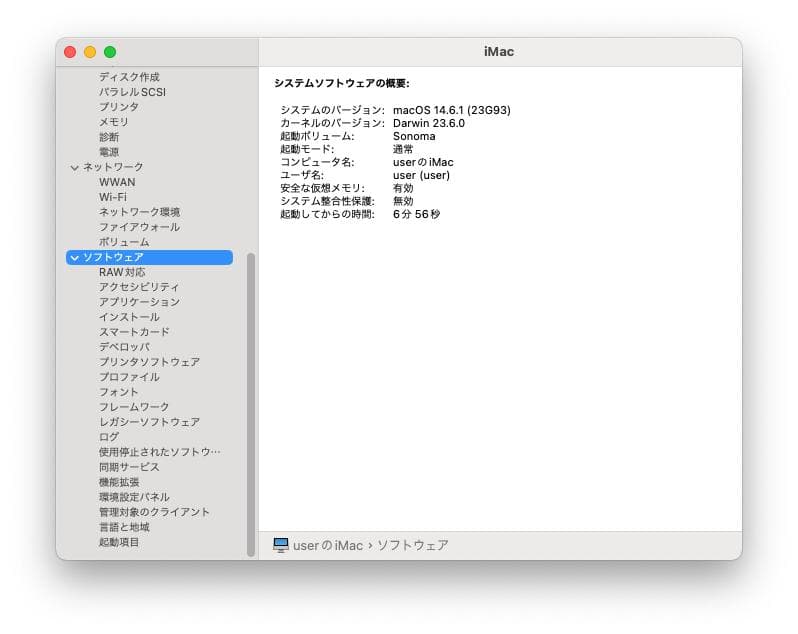Click the macOS 14.6.1 (23G93) value
The width and height of the screenshot is (798, 634).
point(452,110)
